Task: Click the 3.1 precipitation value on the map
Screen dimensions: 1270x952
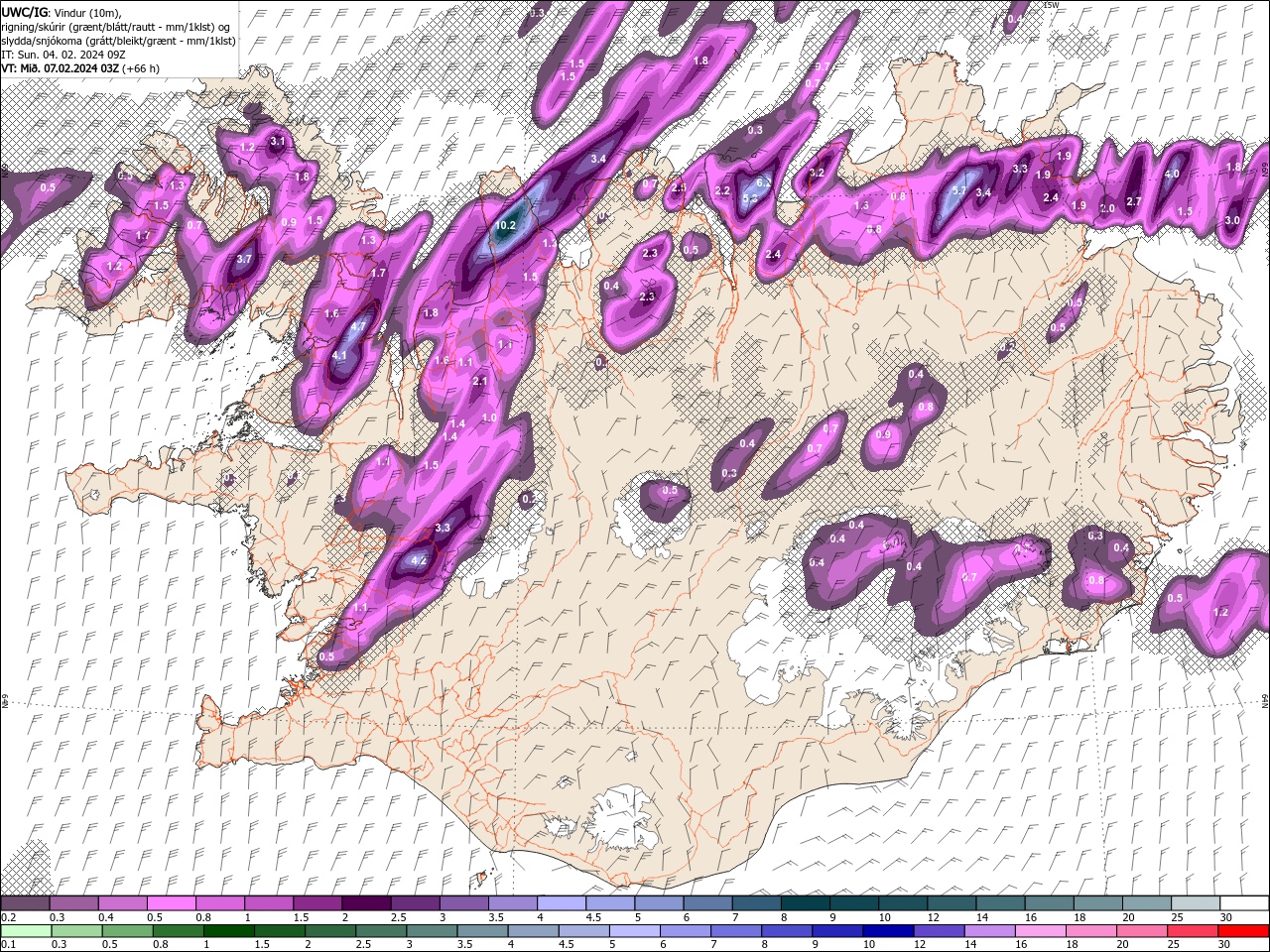Action: (x=278, y=142)
